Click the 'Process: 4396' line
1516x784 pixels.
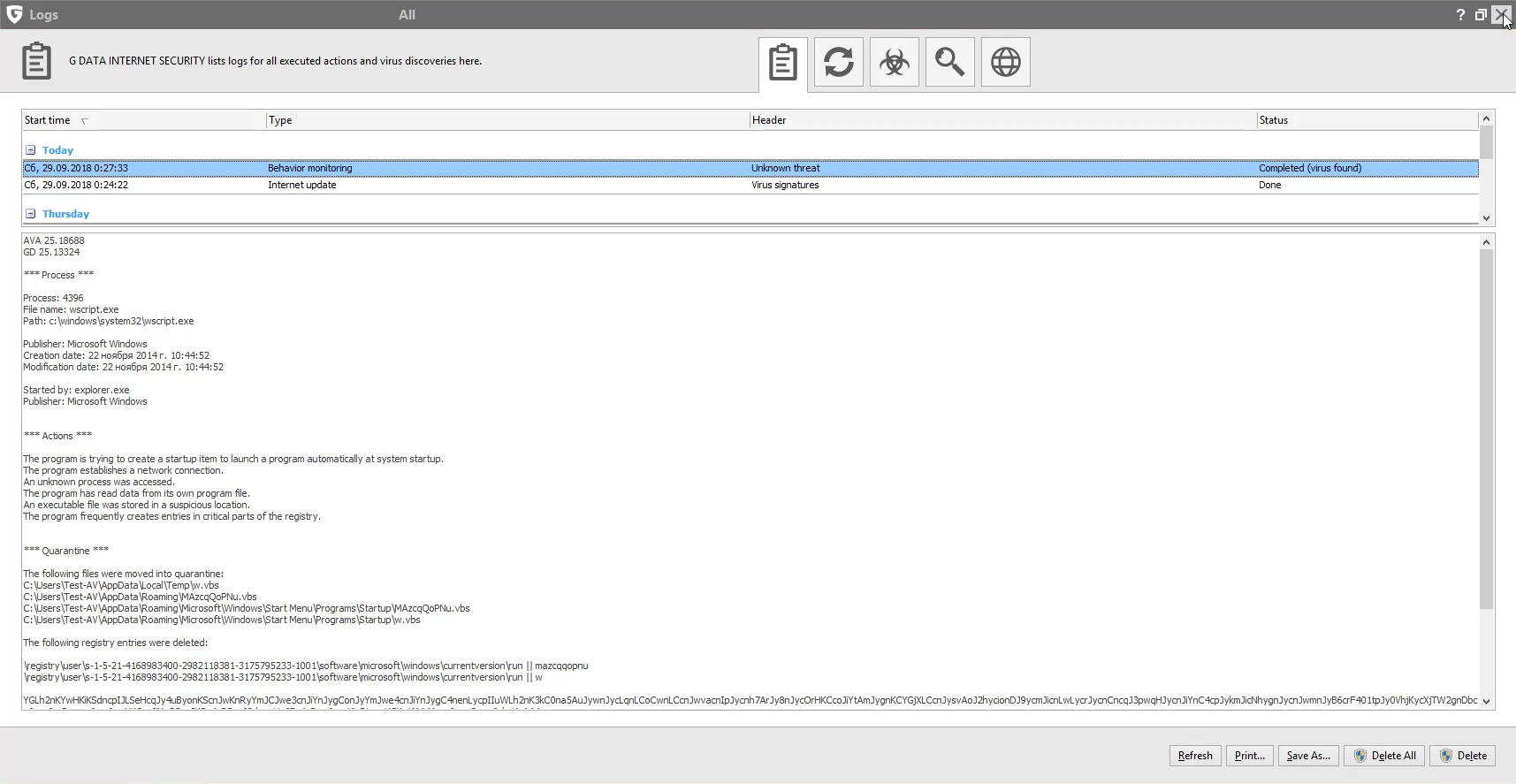click(x=53, y=298)
